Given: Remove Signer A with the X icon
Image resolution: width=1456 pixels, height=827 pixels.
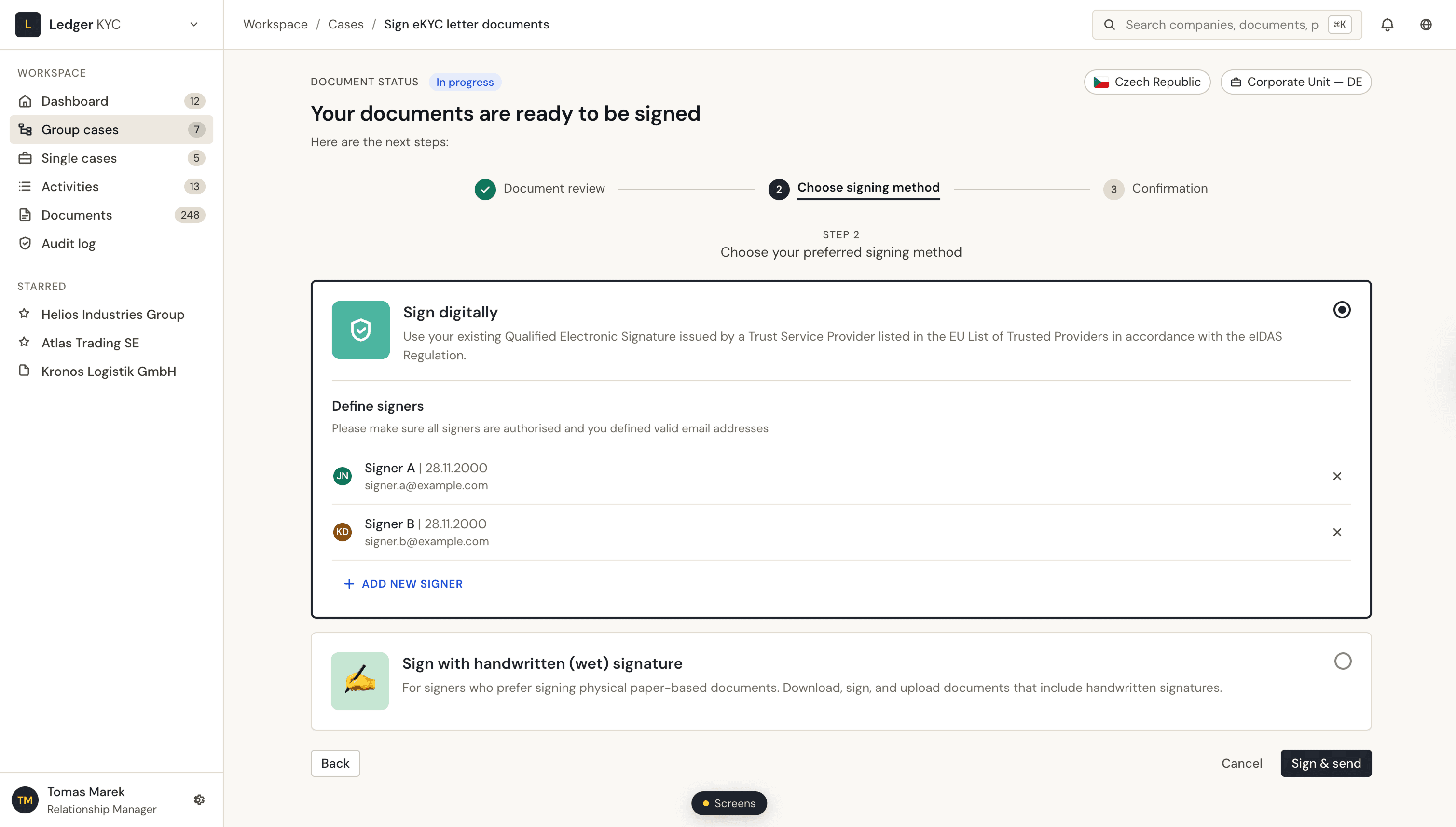Looking at the screenshot, I should [1337, 476].
